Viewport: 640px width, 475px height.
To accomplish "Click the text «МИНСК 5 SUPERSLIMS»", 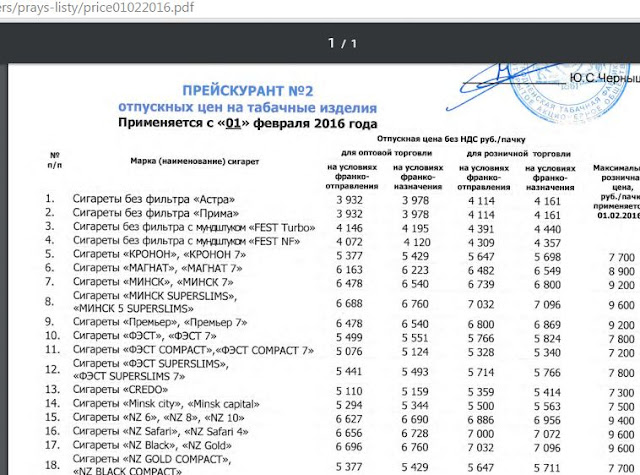I will tap(133, 309).
